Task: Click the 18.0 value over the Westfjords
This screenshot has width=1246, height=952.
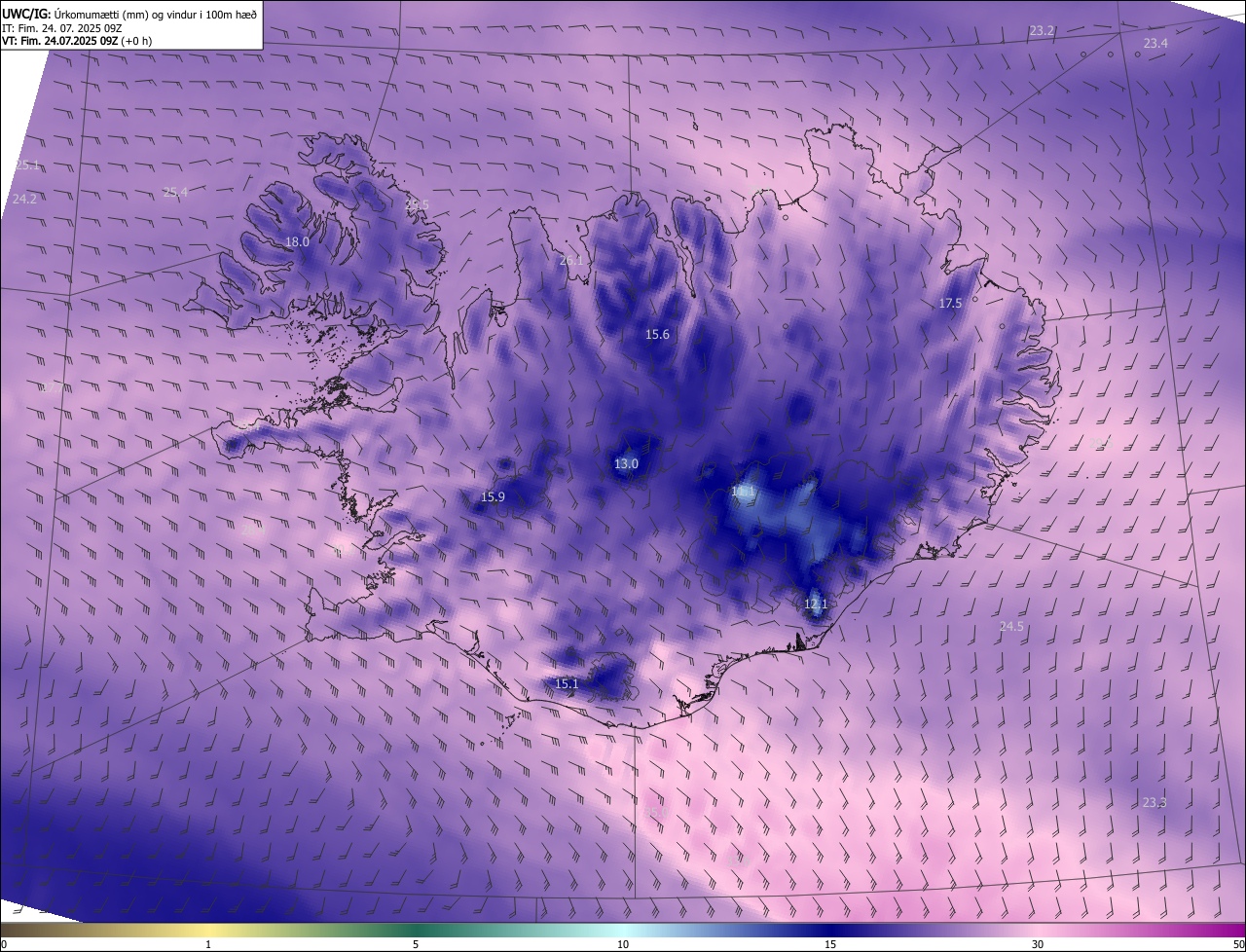Action: click(x=297, y=242)
